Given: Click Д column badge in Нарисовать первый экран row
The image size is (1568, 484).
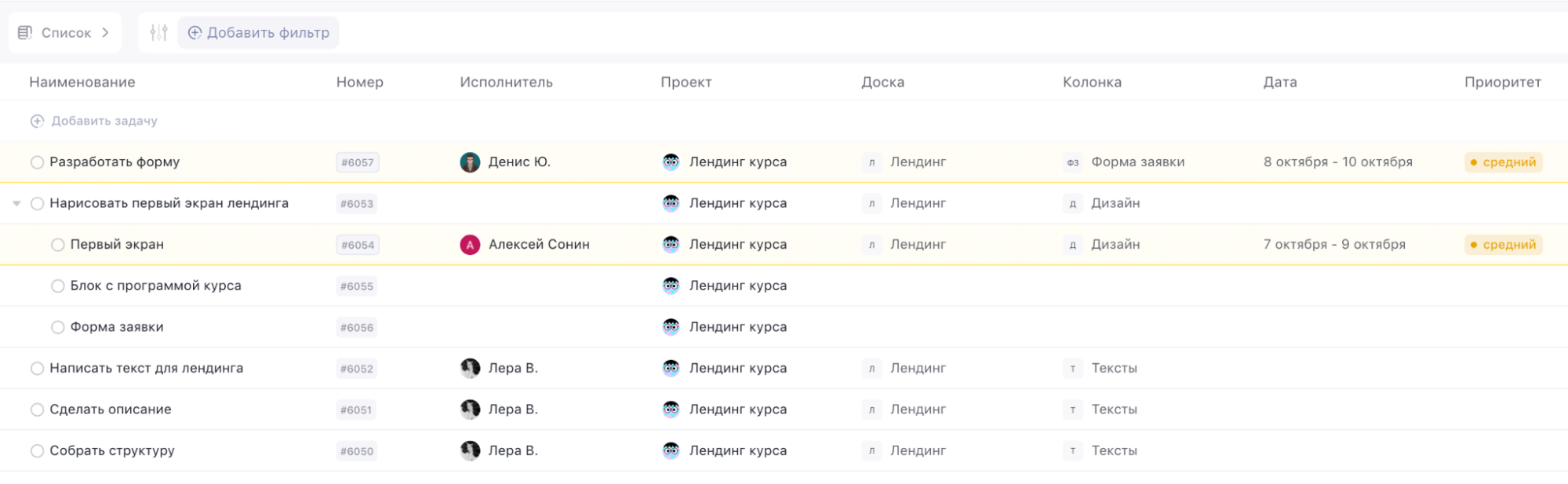Looking at the screenshot, I should pyautogui.click(x=1072, y=203).
